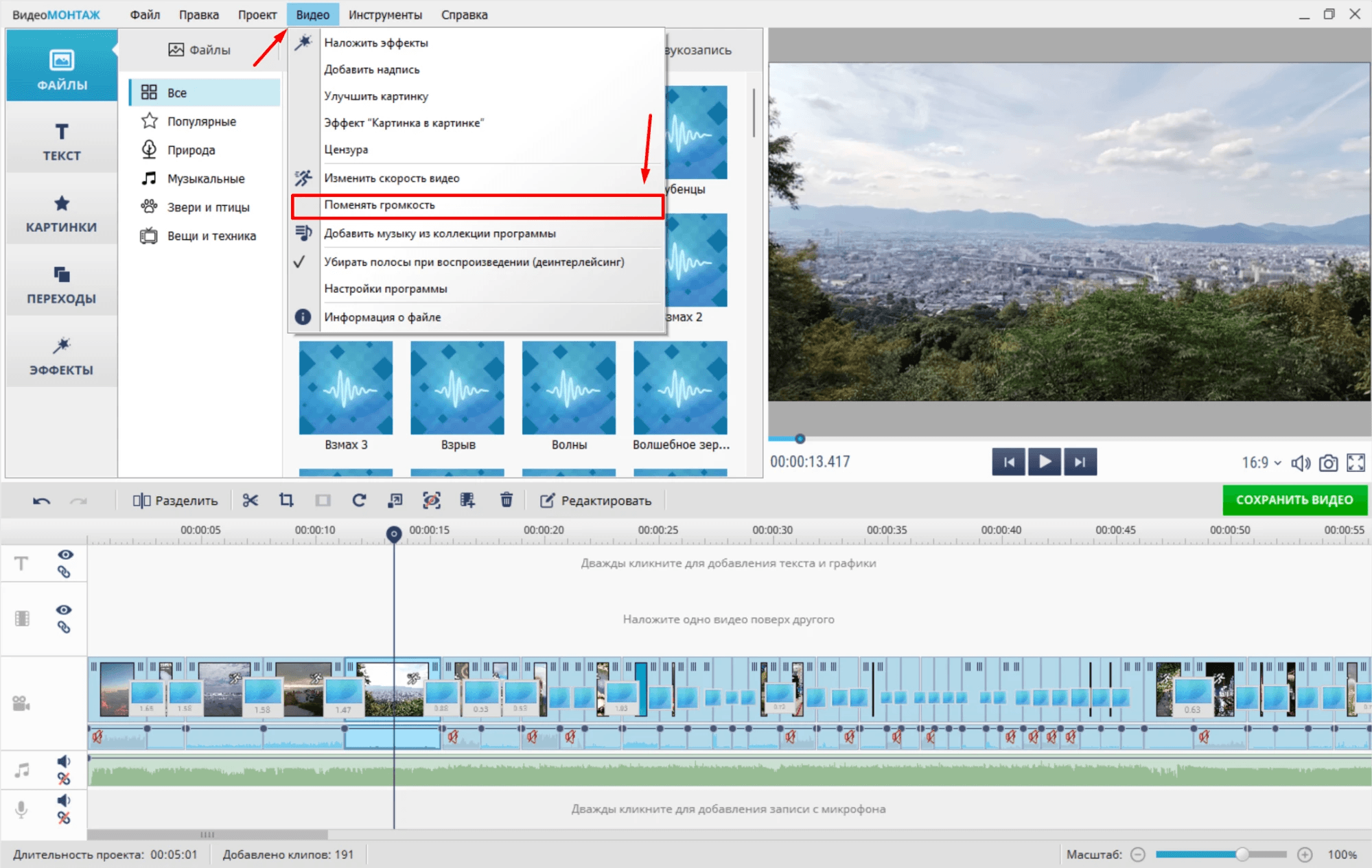
Task: Click the rotate clip icon
Action: [x=359, y=500]
